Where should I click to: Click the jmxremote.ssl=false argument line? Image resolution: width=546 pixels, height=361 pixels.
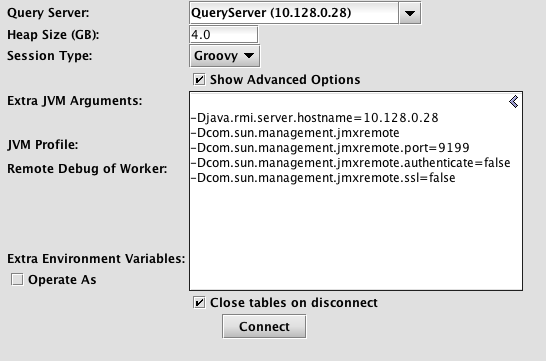pos(323,178)
